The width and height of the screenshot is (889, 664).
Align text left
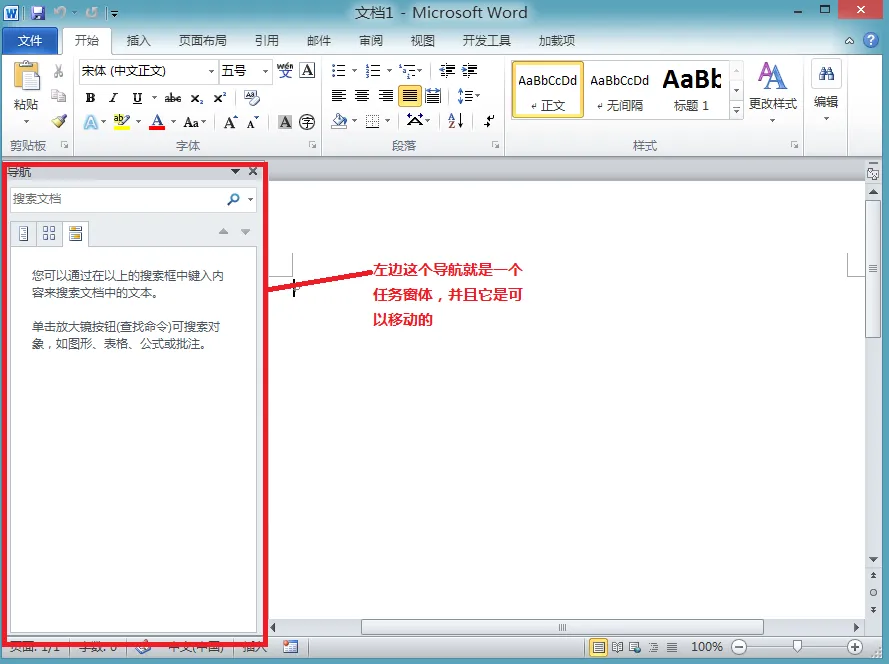(338, 96)
